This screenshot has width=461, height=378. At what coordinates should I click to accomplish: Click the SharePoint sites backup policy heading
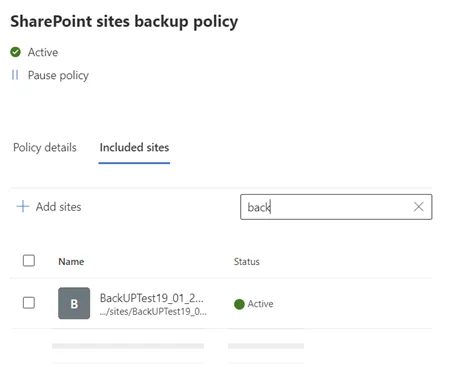[x=124, y=22]
